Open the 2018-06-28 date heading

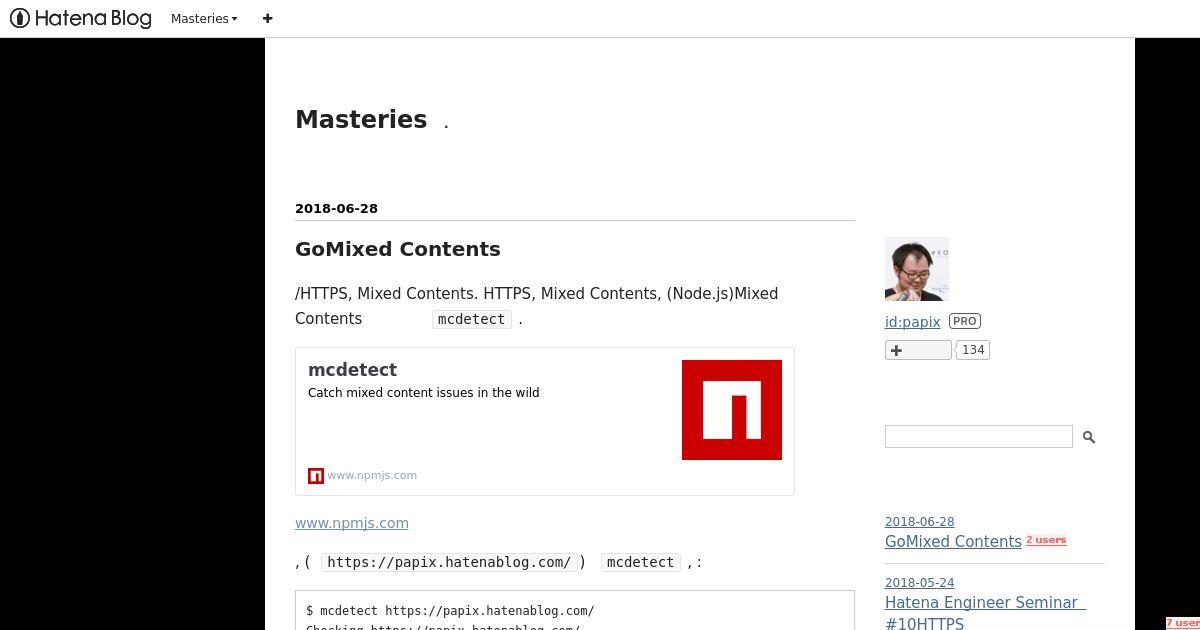(336, 208)
